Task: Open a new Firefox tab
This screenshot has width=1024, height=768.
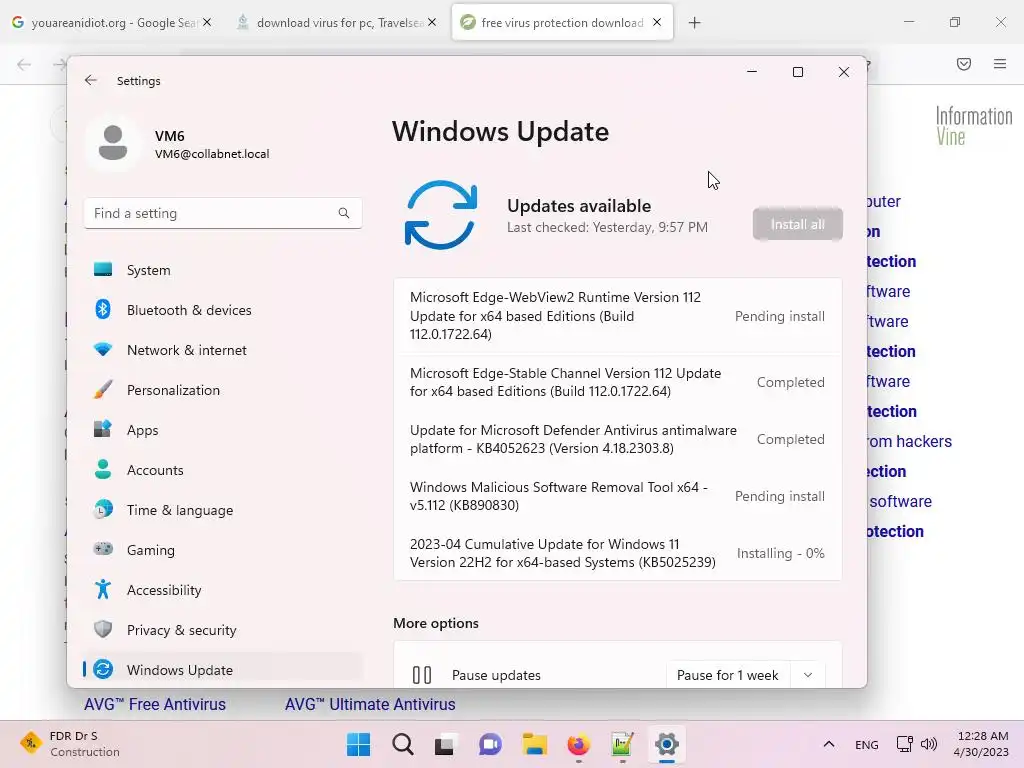Action: 694,23
